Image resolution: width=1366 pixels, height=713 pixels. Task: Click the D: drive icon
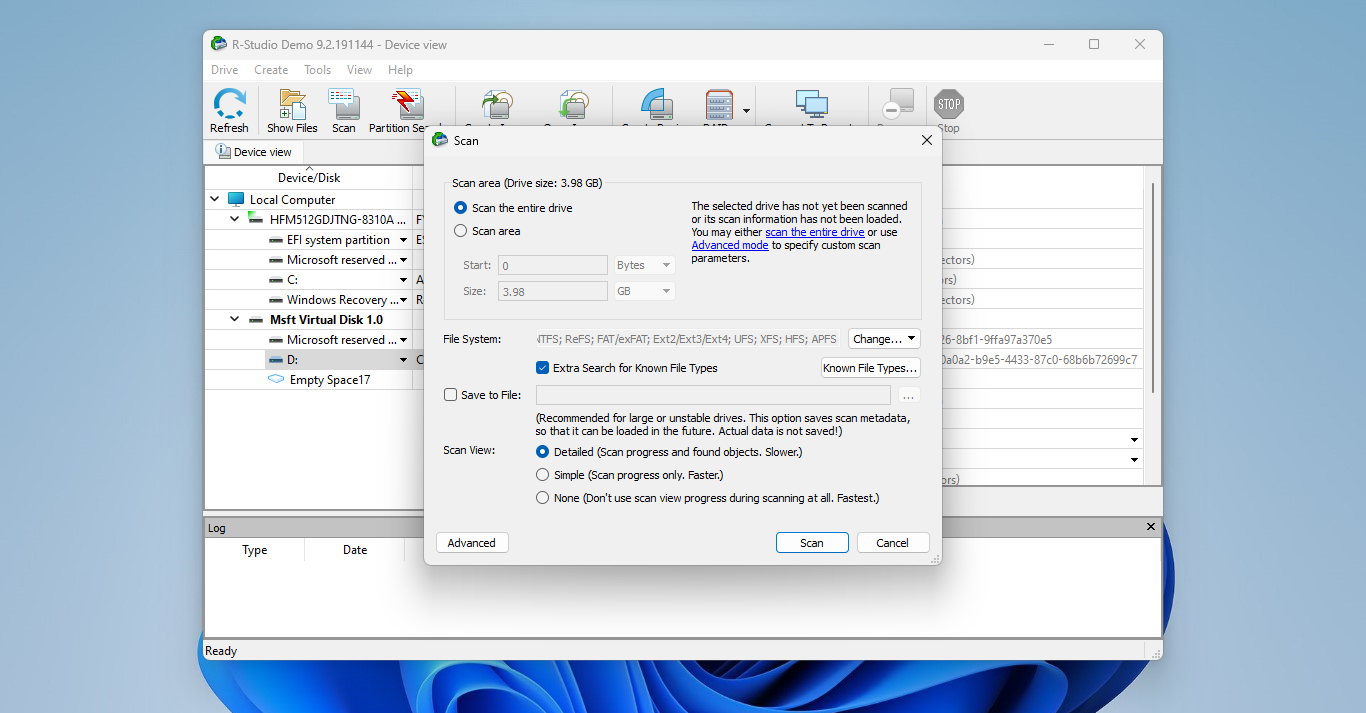(277, 360)
